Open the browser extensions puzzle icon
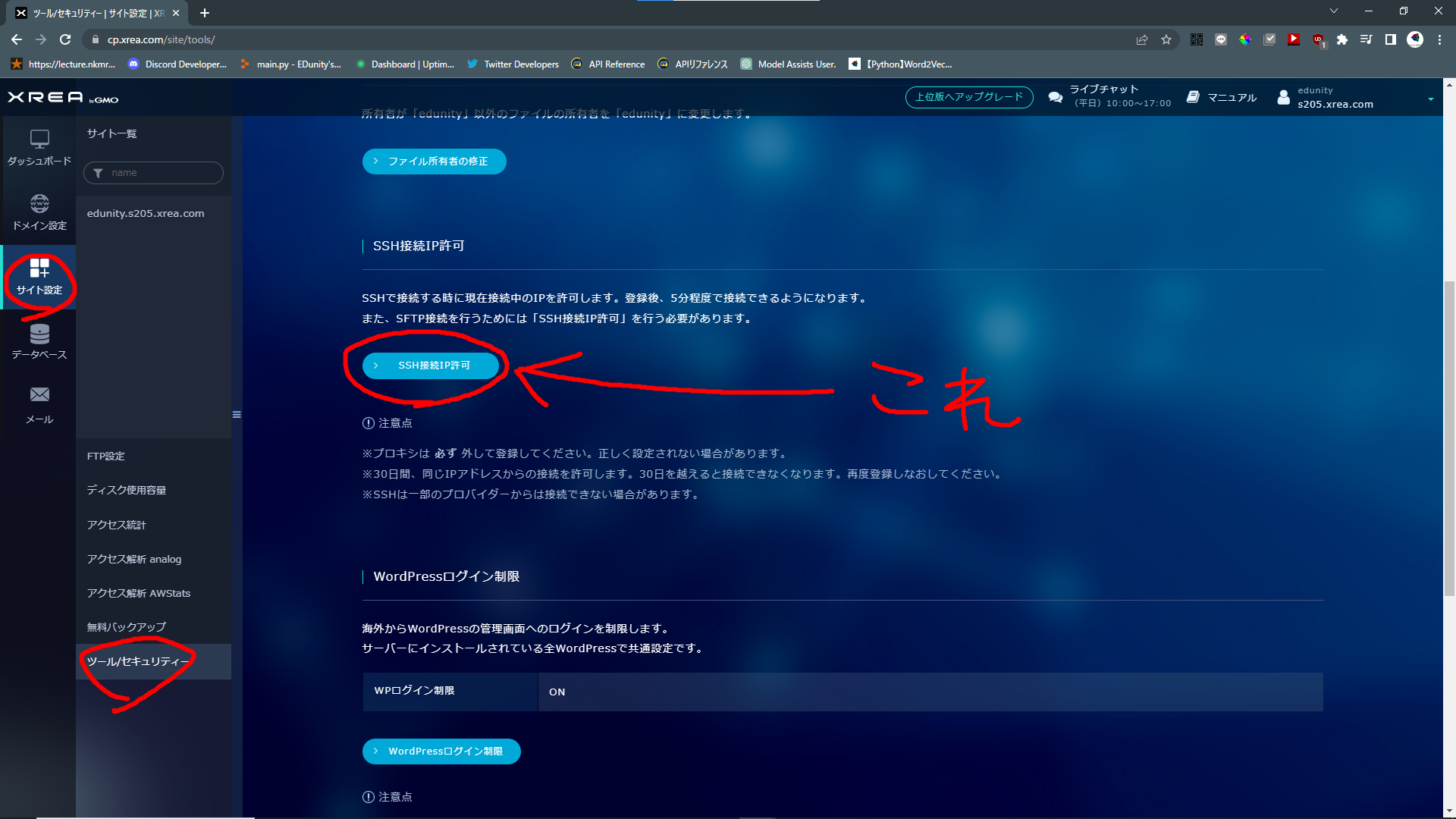Viewport: 1456px width, 819px height. pos(1342,39)
